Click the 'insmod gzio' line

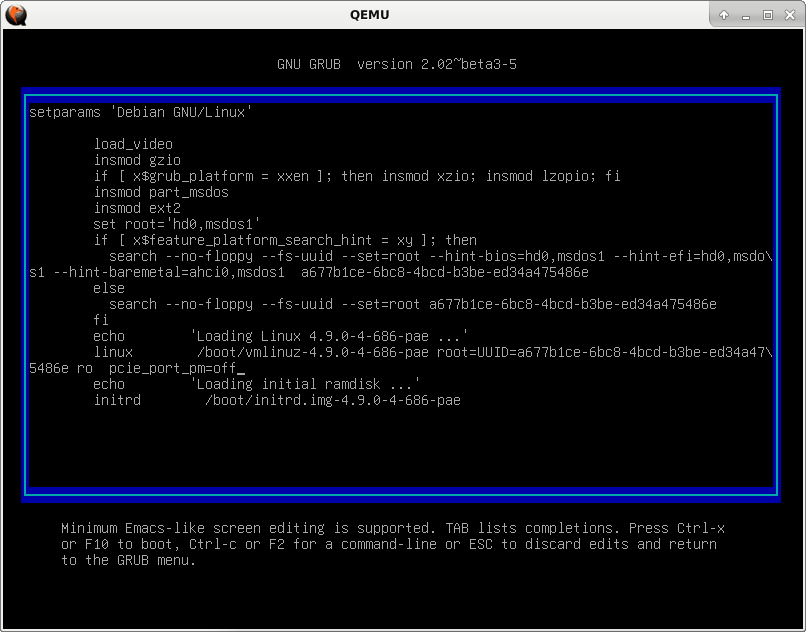point(137,160)
